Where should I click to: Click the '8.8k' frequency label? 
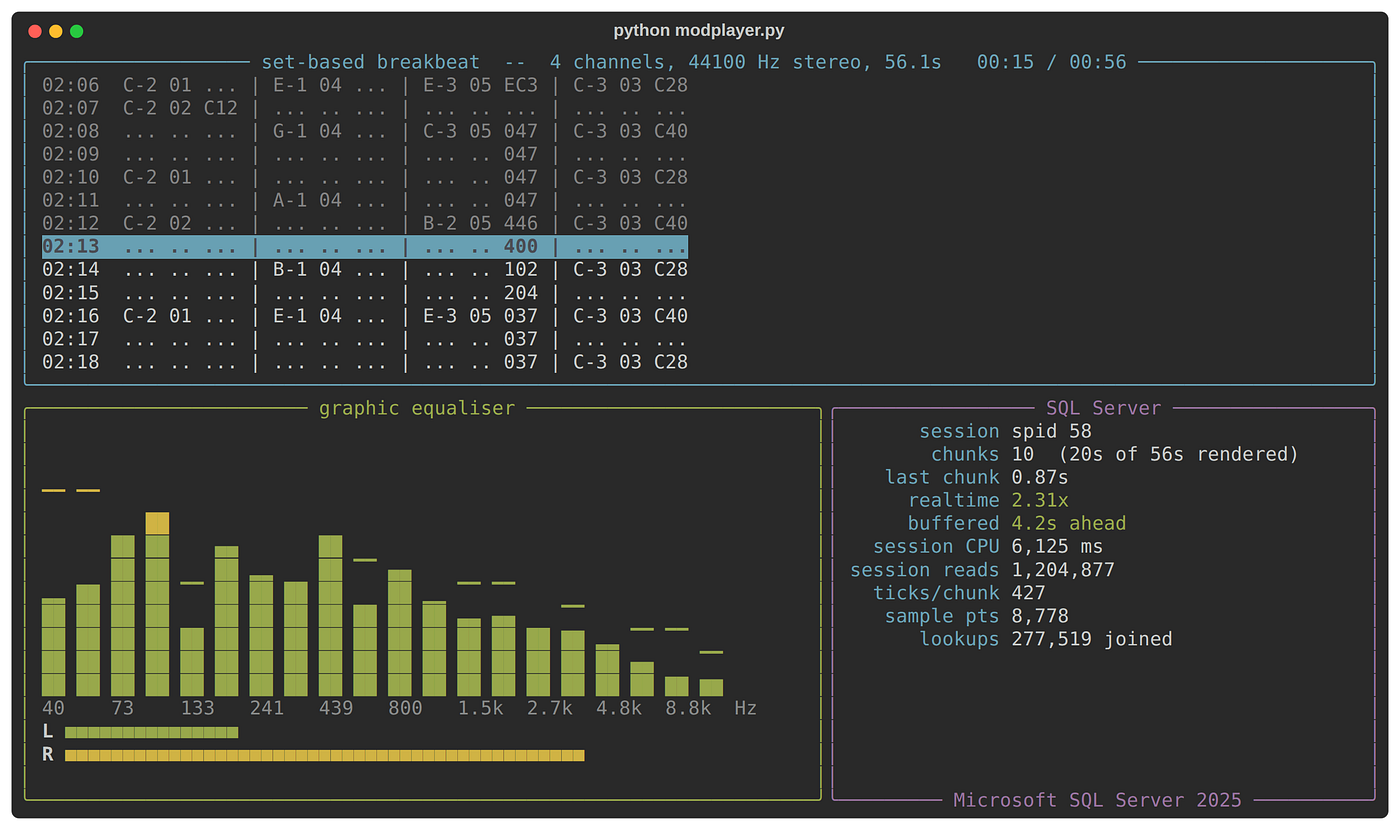[688, 708]
